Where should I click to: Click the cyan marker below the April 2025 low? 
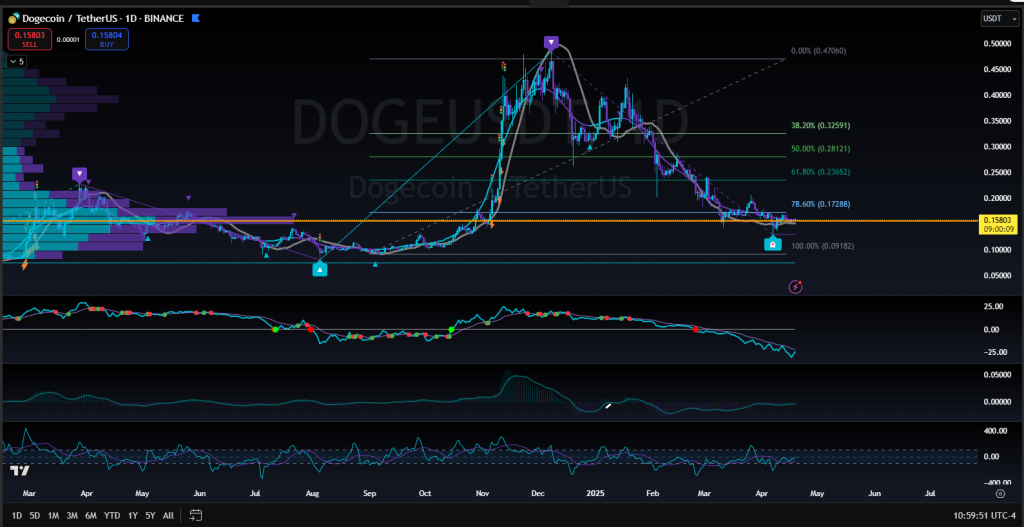click(773, 244)
